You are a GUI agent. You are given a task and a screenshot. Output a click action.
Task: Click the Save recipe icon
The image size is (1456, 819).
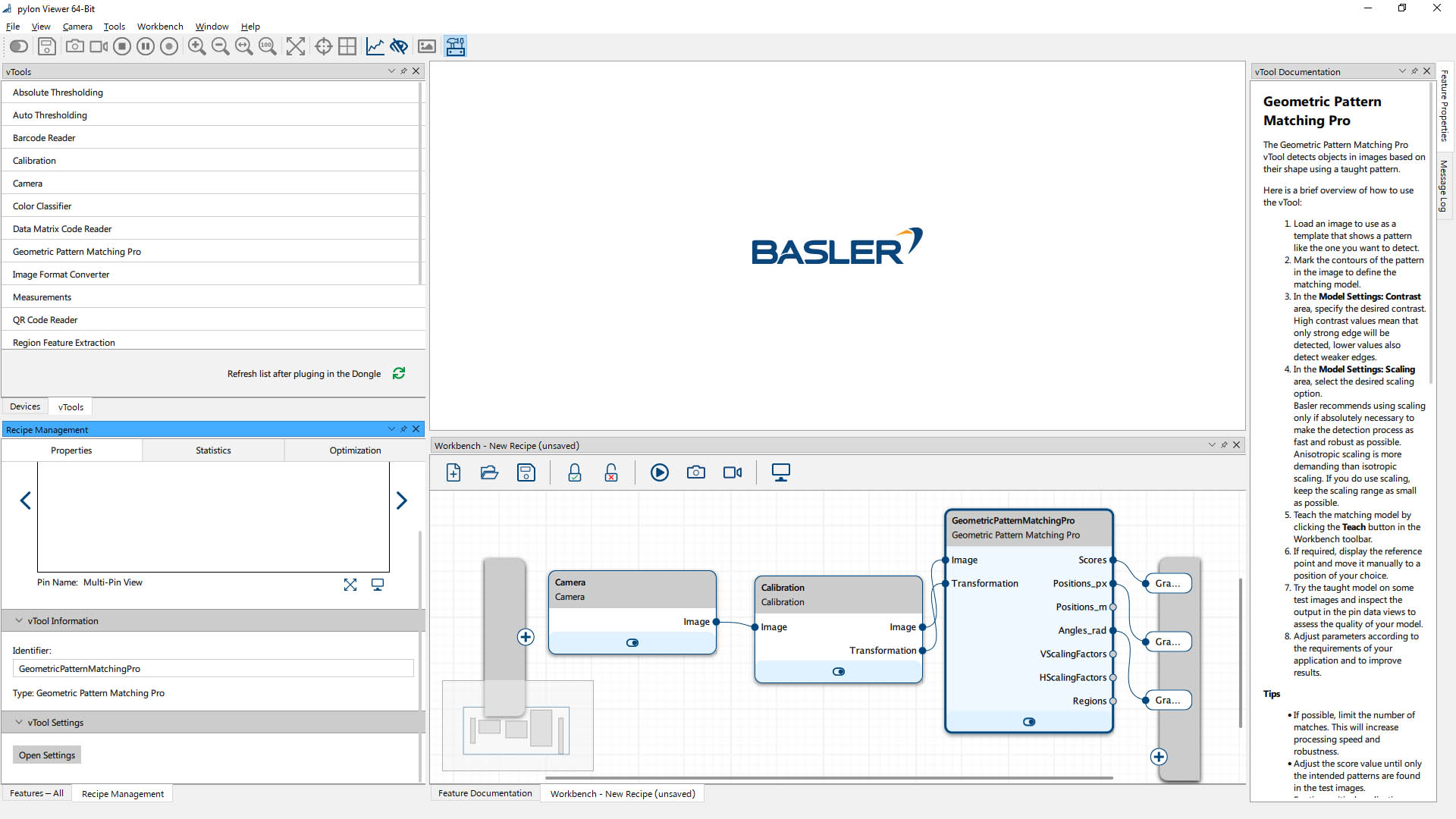pyautogui.click(x=525, y=472)
